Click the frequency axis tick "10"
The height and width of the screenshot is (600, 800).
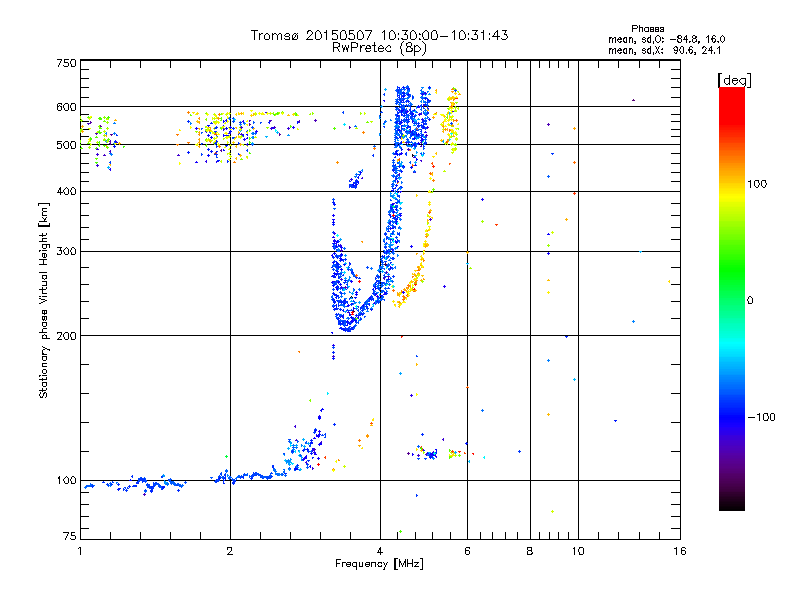pyautogui.click(x=578, y=551)
